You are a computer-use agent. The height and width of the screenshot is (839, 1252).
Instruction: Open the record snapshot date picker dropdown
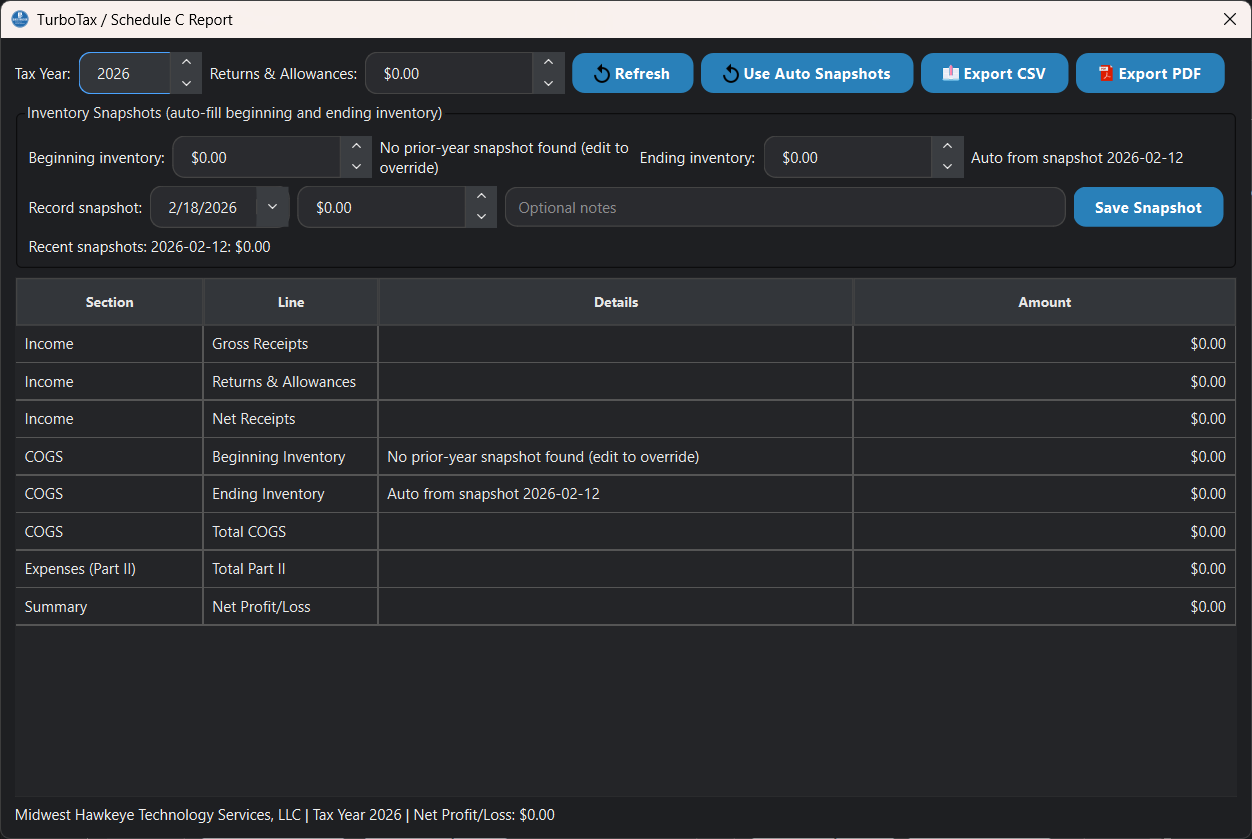[x=271, y=207]
